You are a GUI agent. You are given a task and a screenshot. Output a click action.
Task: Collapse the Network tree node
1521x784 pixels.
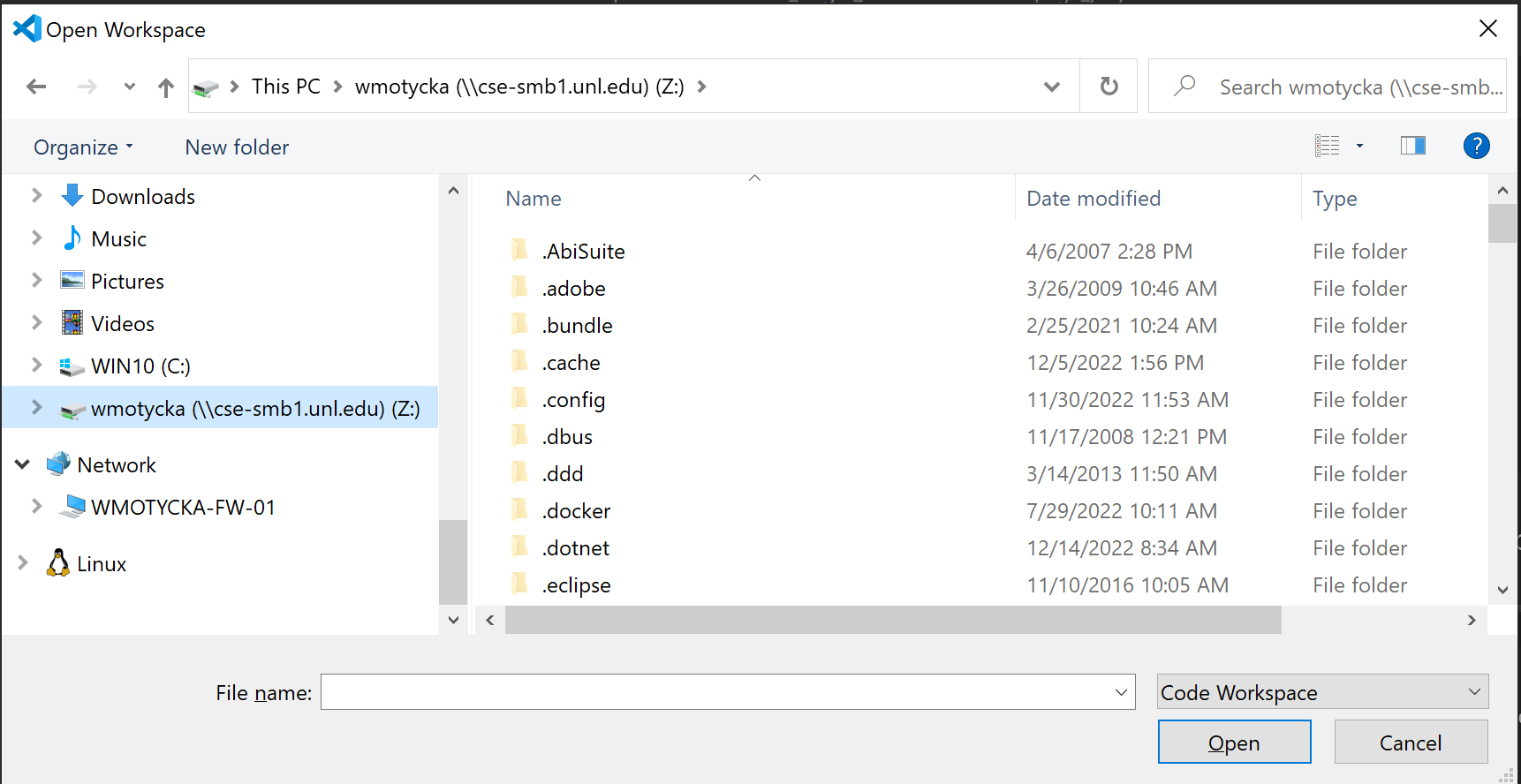pos(23,464)
